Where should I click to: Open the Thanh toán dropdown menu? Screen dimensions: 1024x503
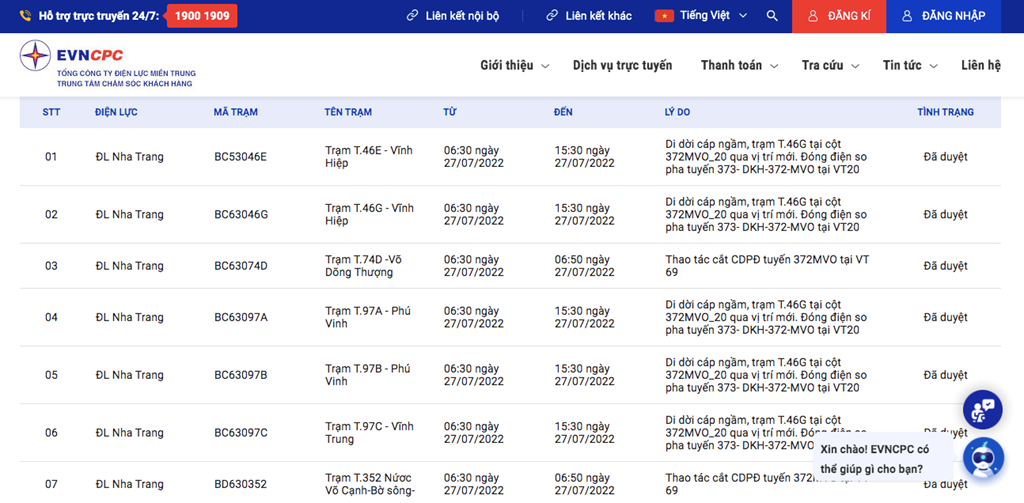pos(738,65)
